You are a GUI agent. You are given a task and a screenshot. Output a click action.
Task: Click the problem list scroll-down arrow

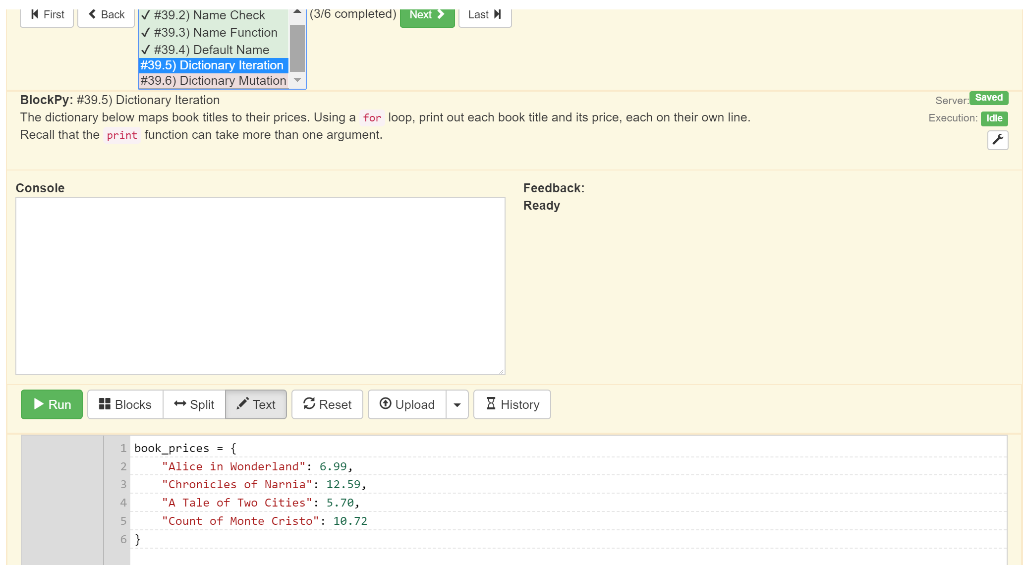[297, 80]
